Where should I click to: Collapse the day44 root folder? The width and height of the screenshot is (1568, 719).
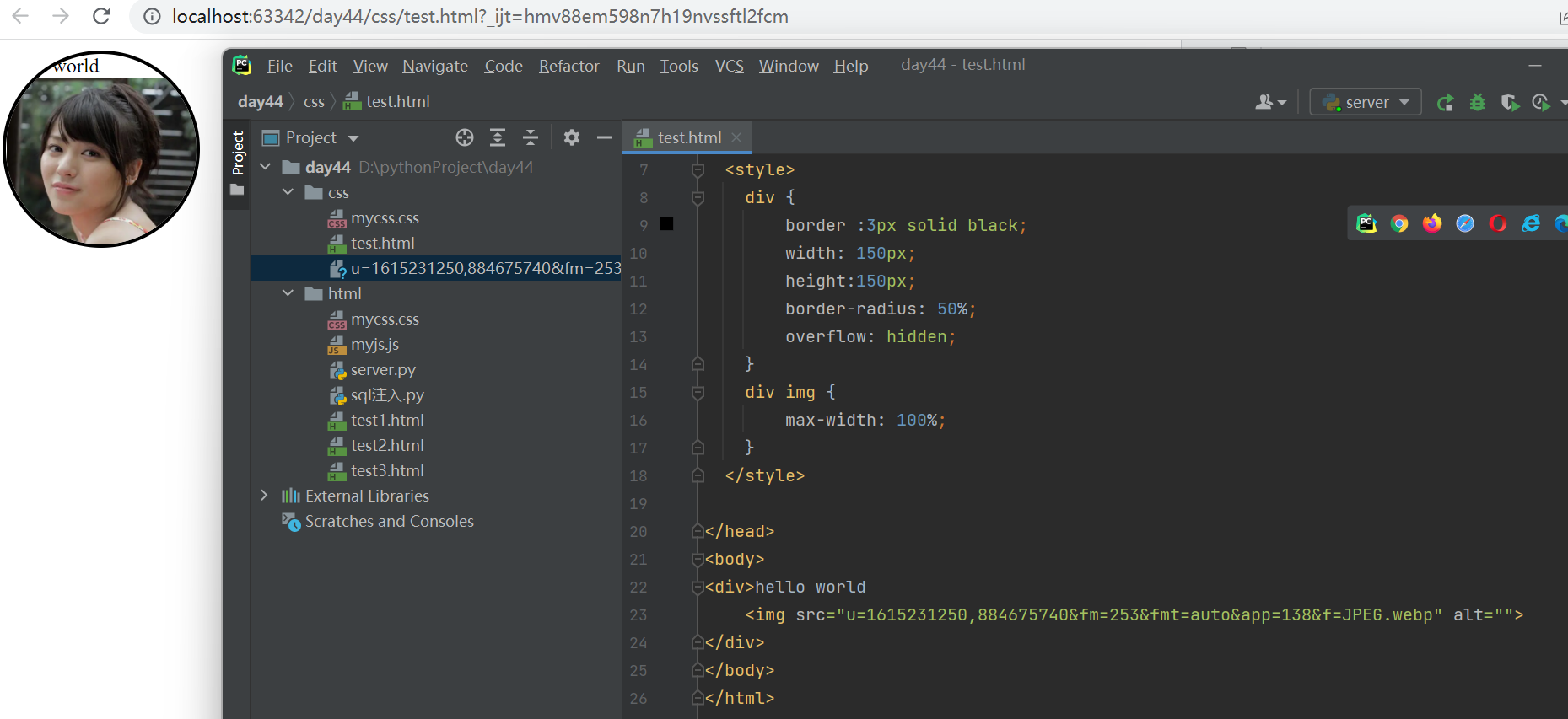coord(266,167)
